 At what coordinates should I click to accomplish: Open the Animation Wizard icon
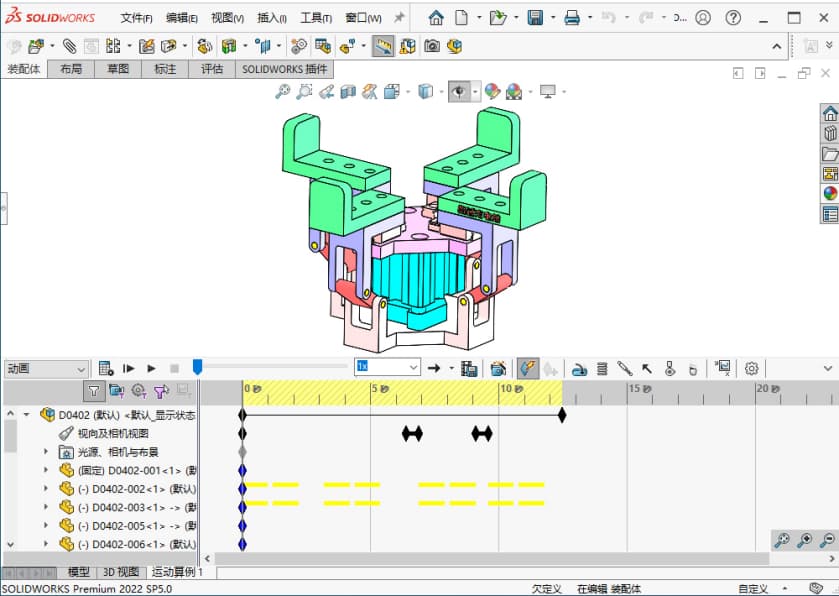point(498,368)
